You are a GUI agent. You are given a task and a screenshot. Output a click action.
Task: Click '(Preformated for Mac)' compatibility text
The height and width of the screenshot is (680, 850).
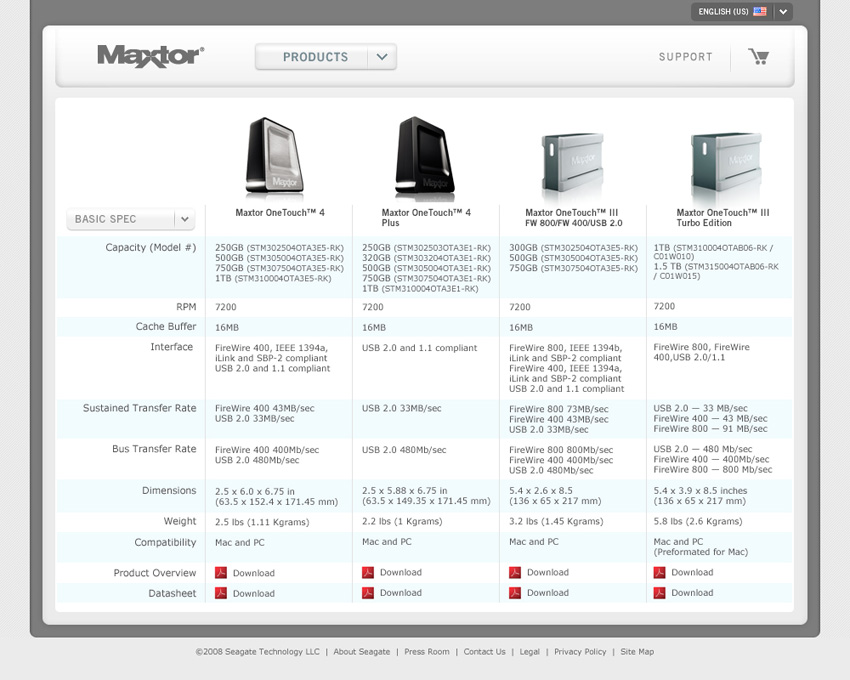tap(700, 552)
